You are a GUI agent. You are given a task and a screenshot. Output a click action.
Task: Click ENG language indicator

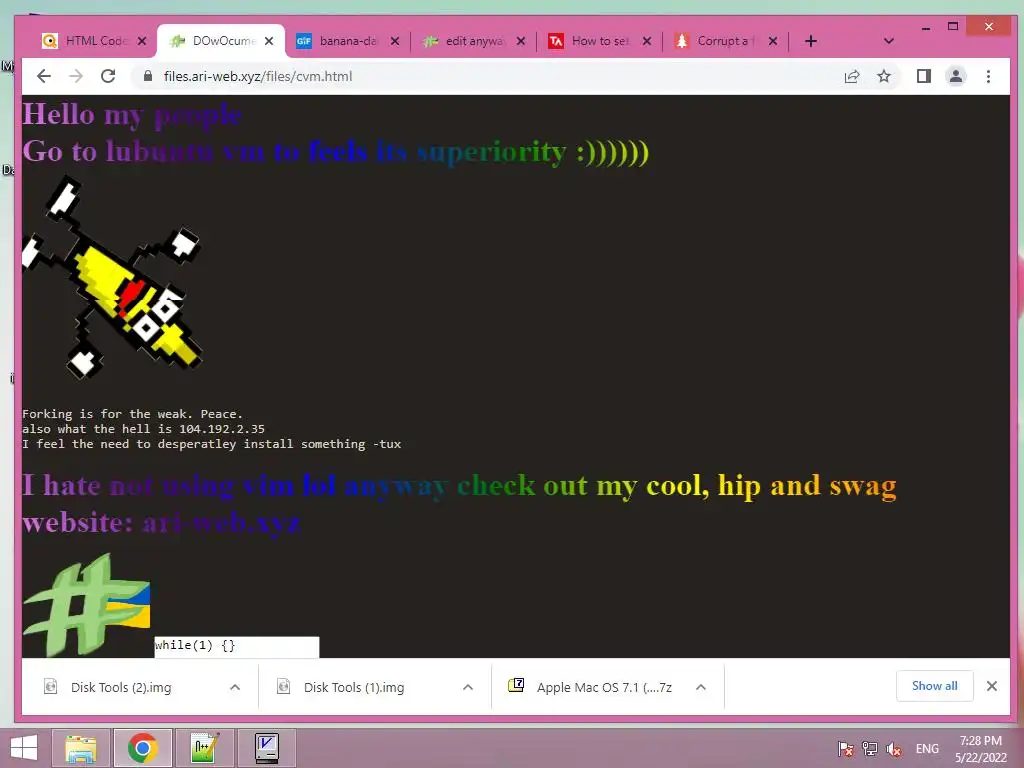click(x=927, y=749)
